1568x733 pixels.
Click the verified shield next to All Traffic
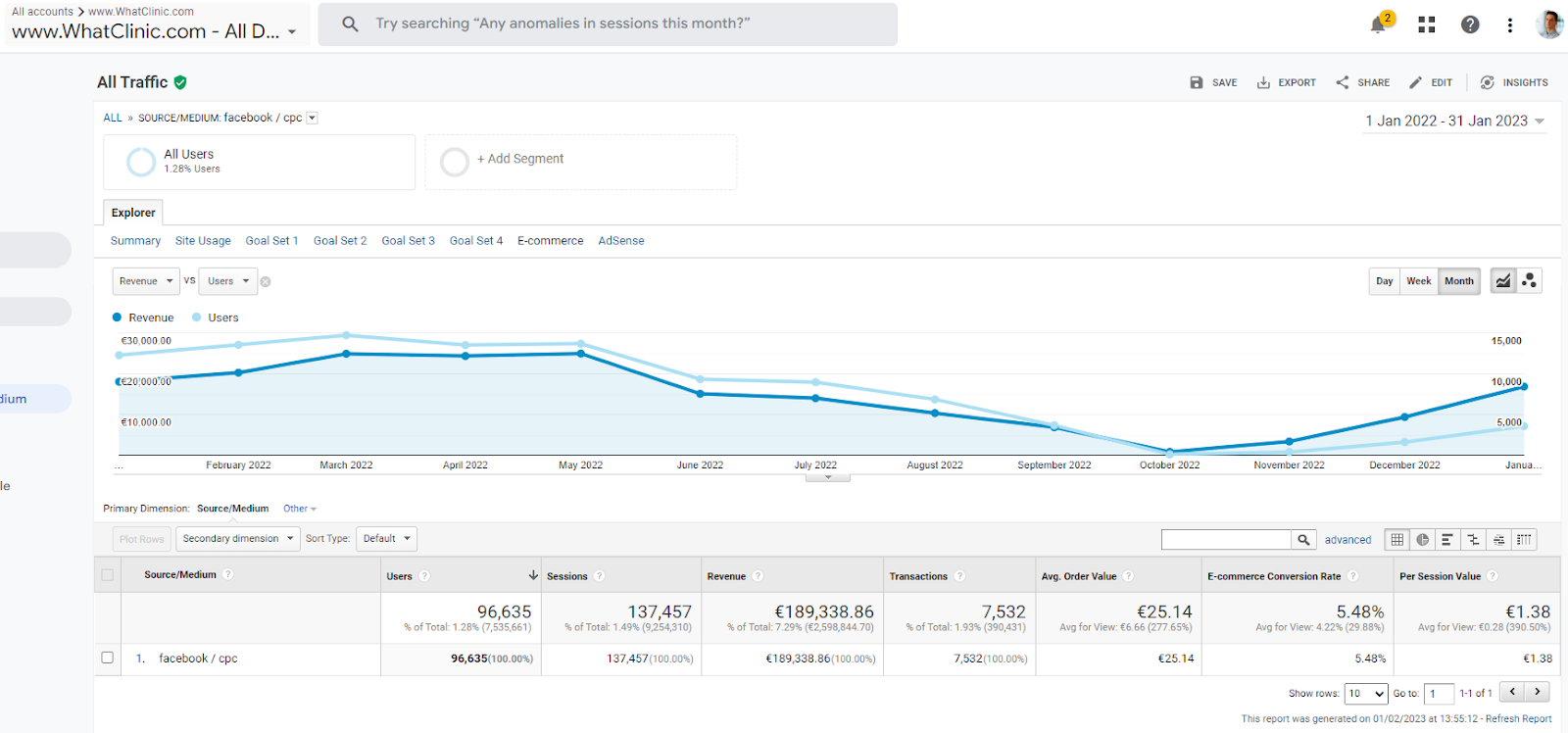pyautogui.click(x=180, y=82)
